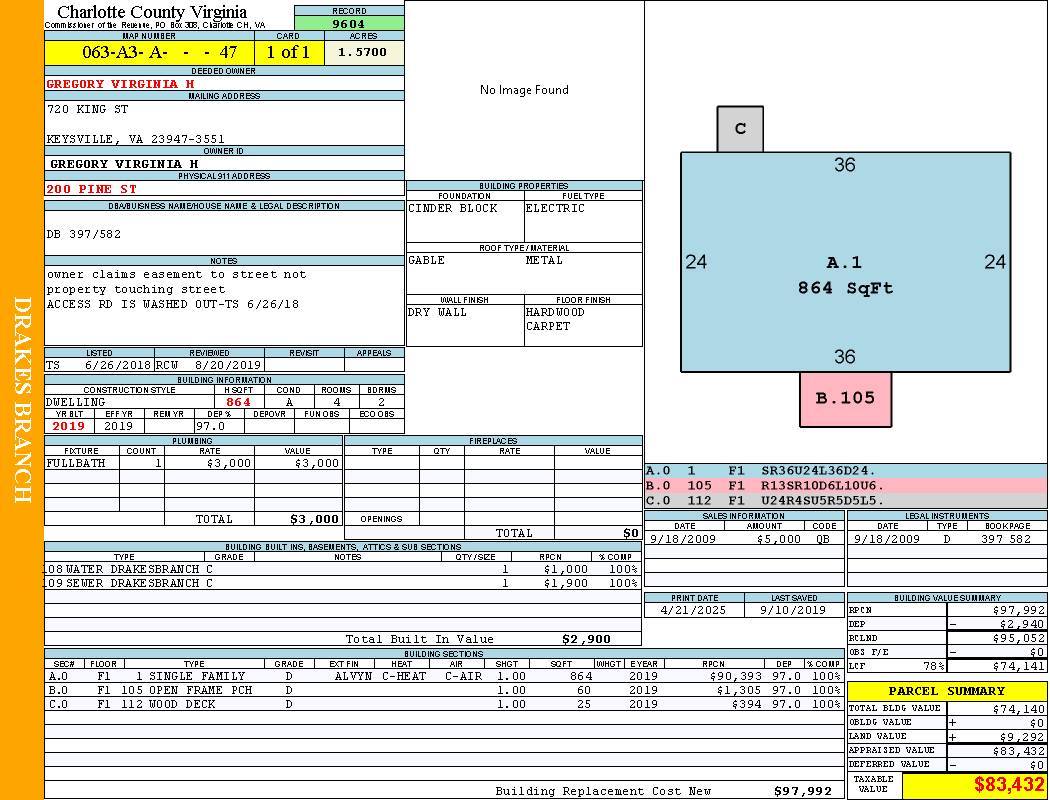Click building summary RPCN $97,992
This screenshot has height=800, width=1050.
click(1019, 610)
